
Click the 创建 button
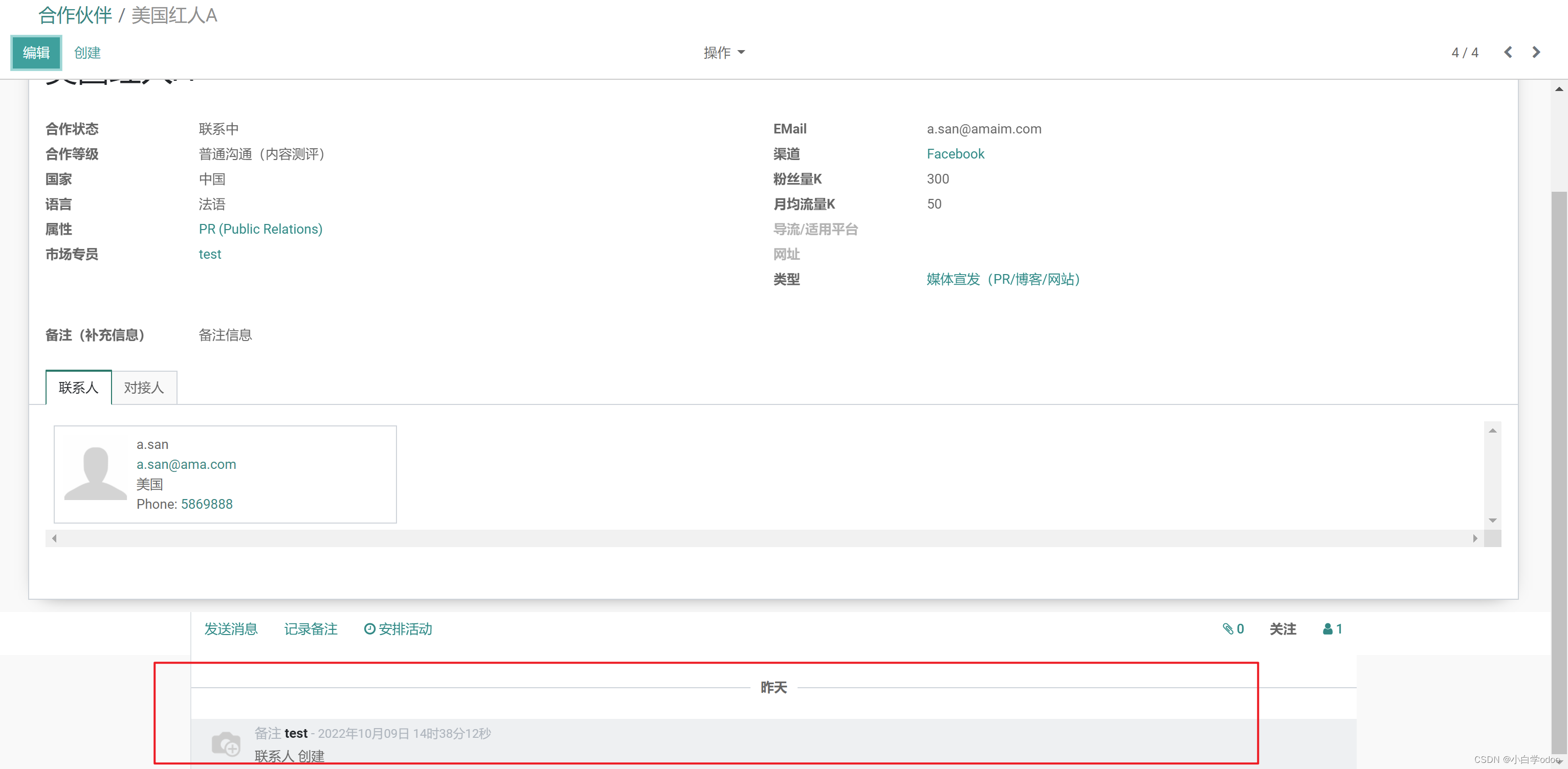tap(87, 52)
